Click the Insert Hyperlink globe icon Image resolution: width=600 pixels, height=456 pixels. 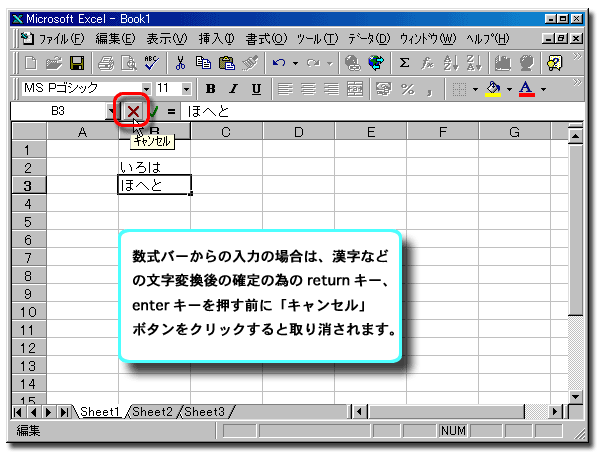pos(352,63)
